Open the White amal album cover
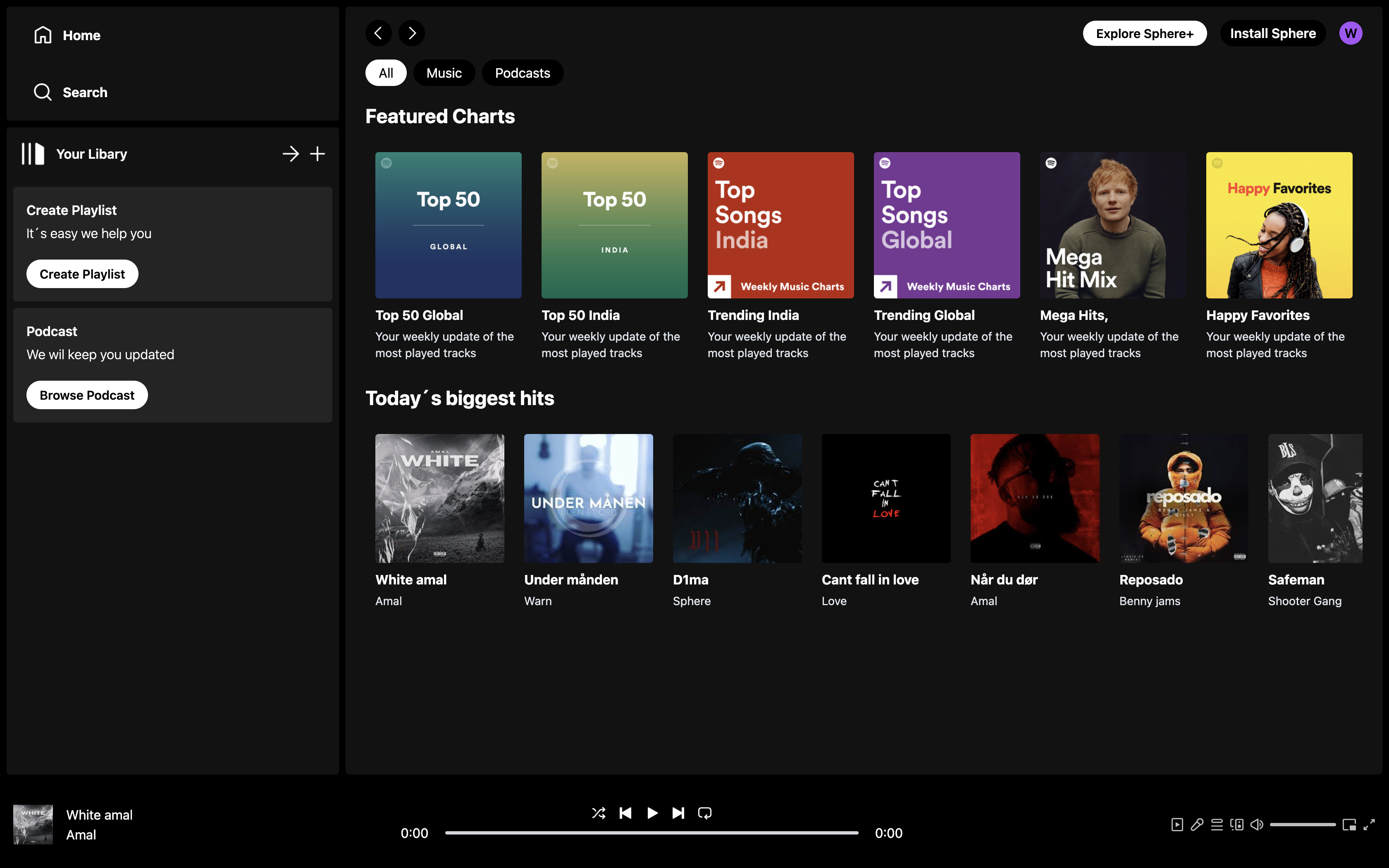 point(440,498)
